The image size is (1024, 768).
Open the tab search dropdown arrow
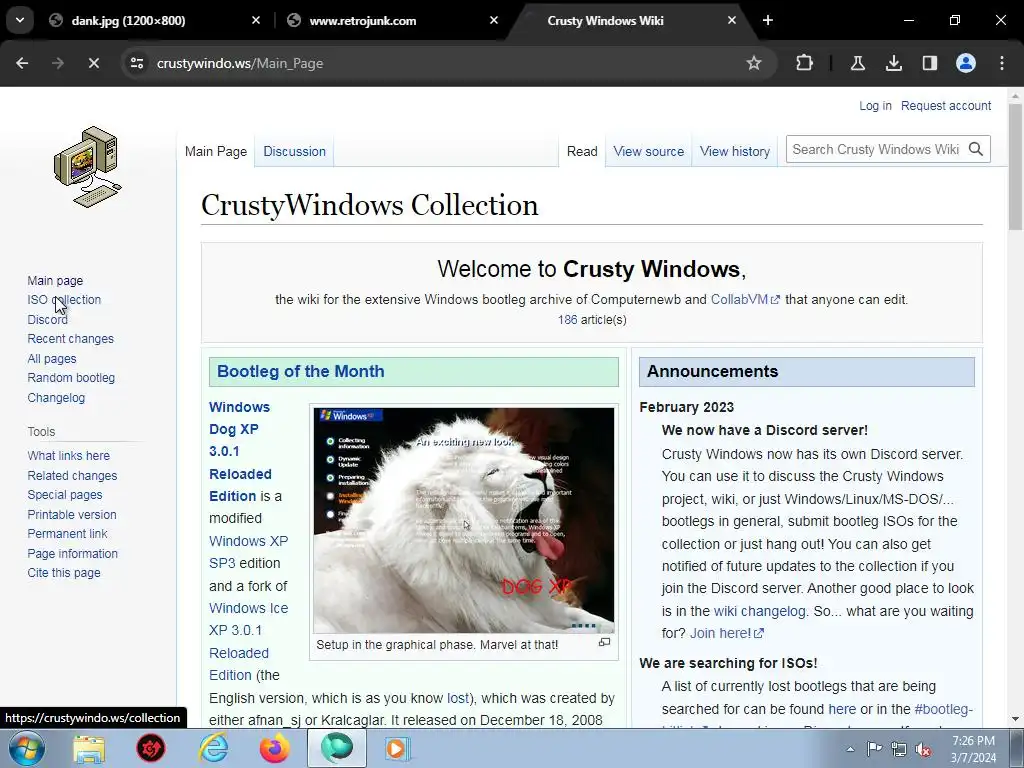coord(20,20)
